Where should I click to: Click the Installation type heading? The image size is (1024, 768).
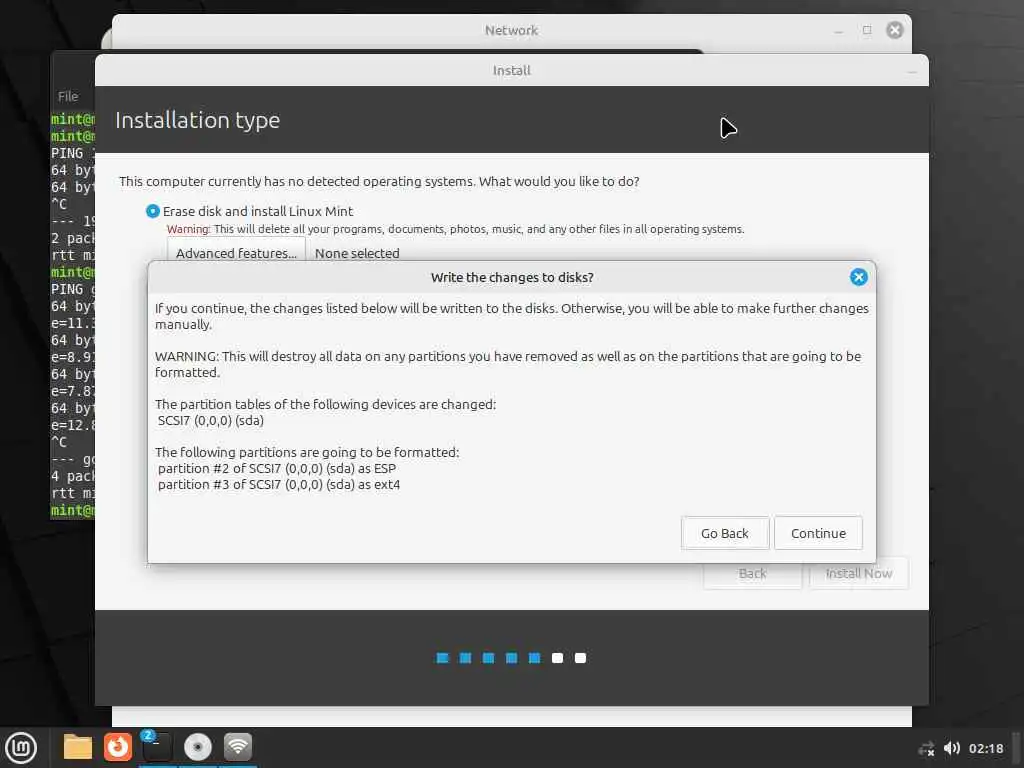pos(197,120)
